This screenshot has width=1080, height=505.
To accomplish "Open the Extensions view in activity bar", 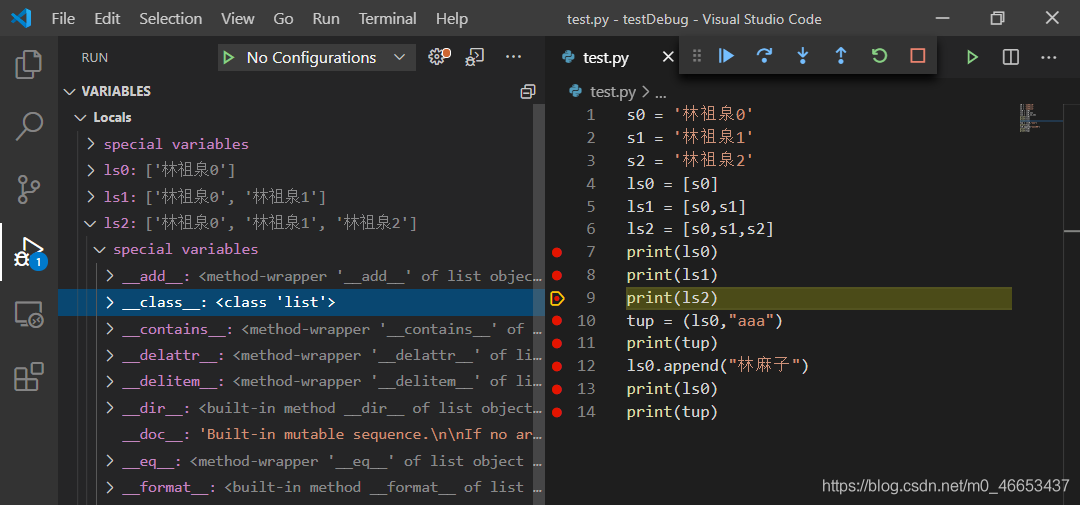I will [29, 378].
